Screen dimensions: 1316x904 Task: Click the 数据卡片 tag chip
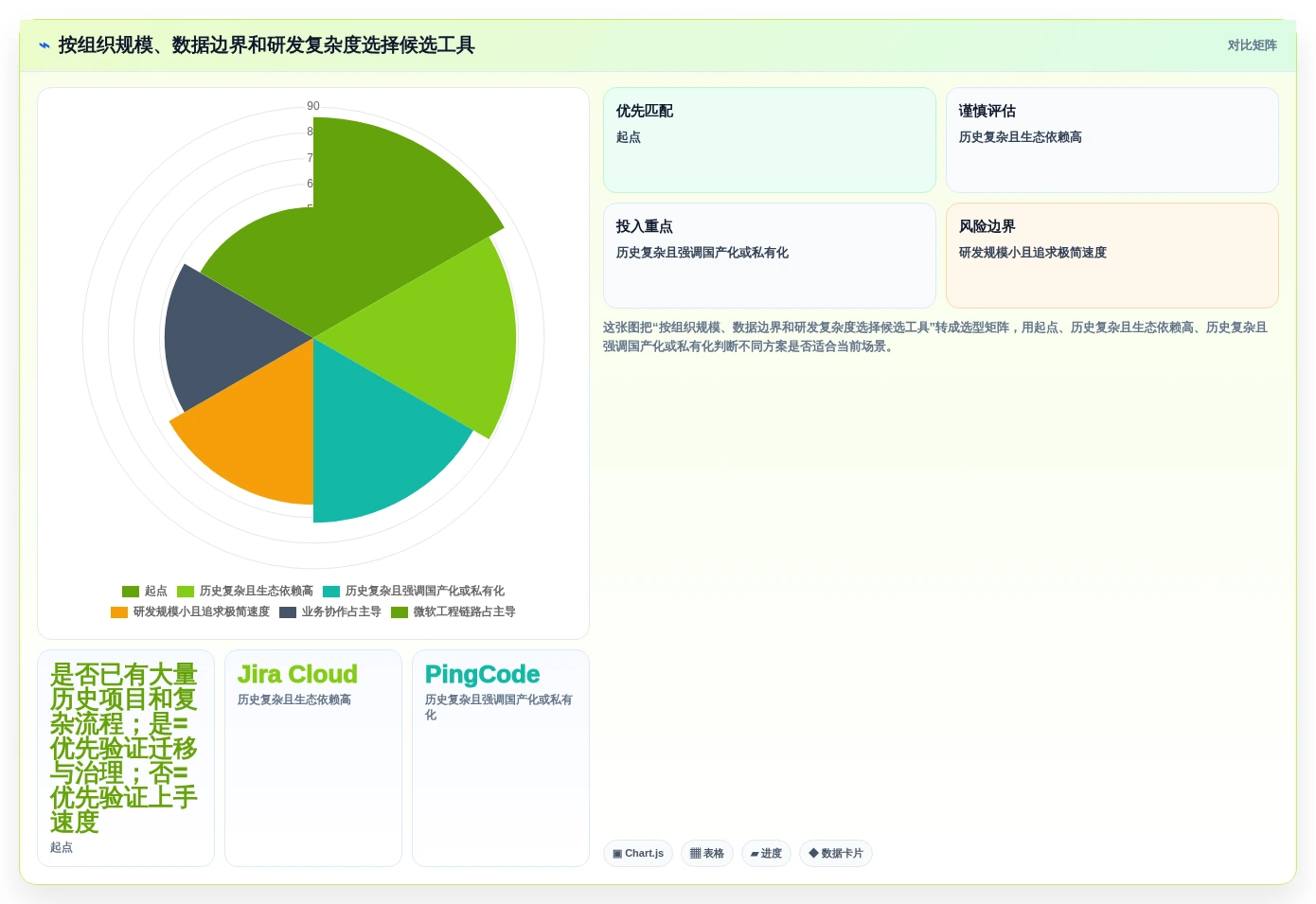coord(836,854)
